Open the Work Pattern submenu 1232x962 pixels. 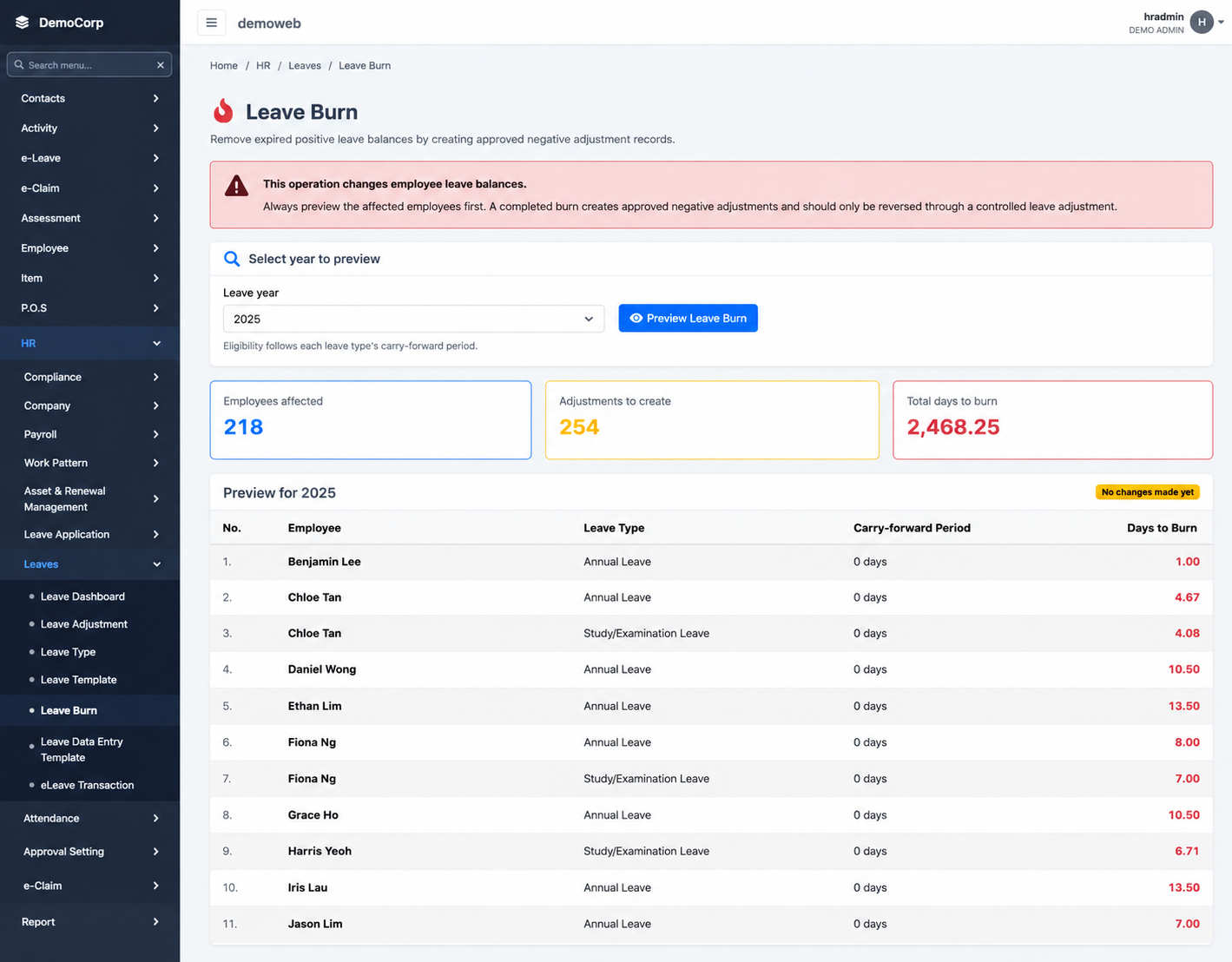tap(89, 463)
